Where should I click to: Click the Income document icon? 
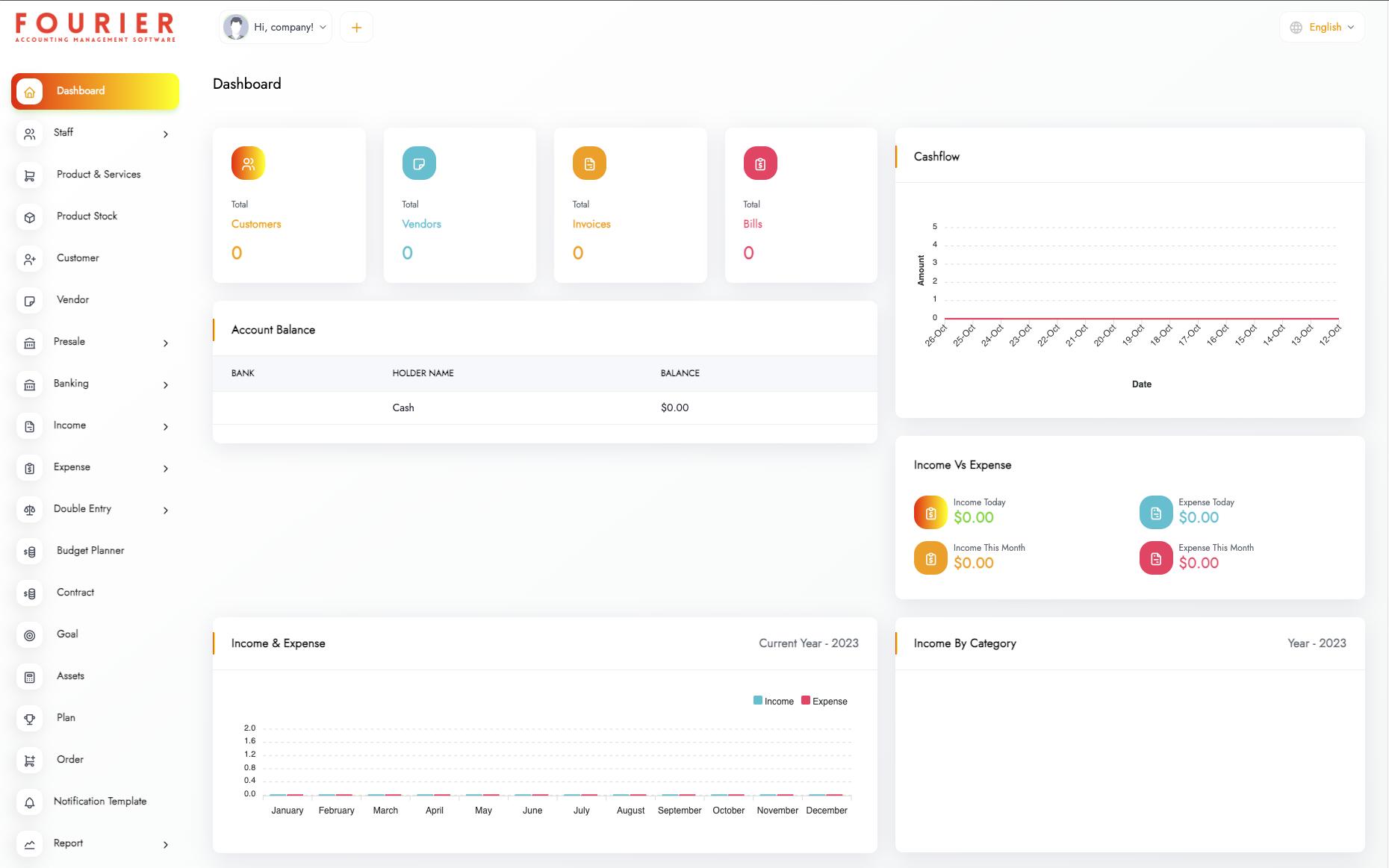[x=29, y=426]
